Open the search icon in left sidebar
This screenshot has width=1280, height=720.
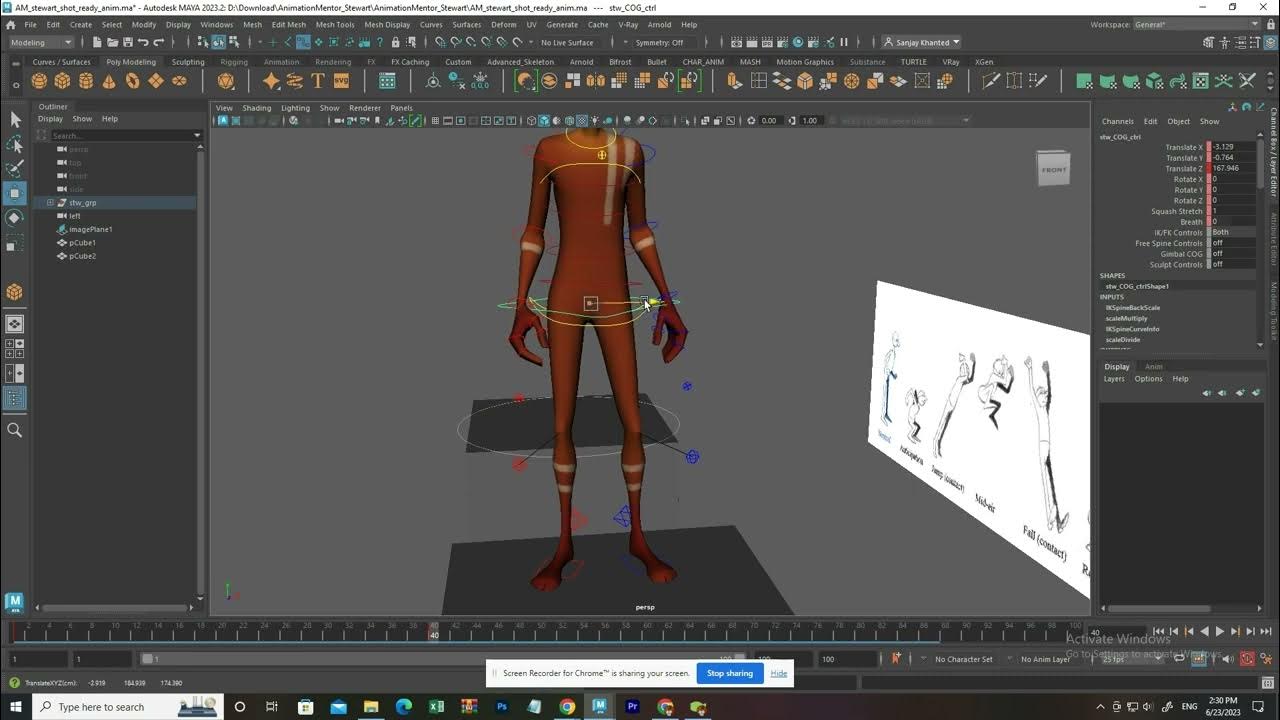(15, 430)
